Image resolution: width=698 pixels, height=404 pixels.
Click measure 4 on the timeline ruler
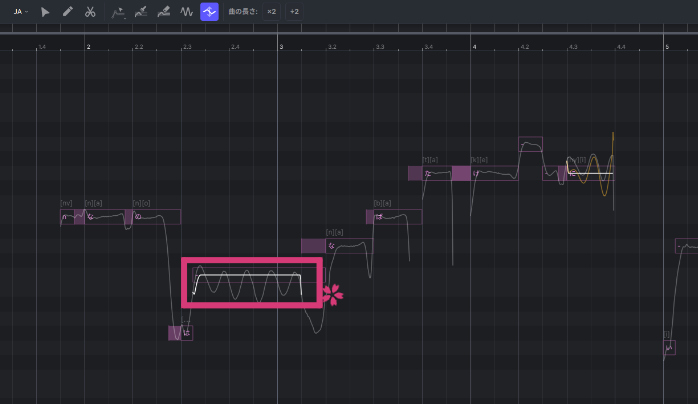coord(474,46)
